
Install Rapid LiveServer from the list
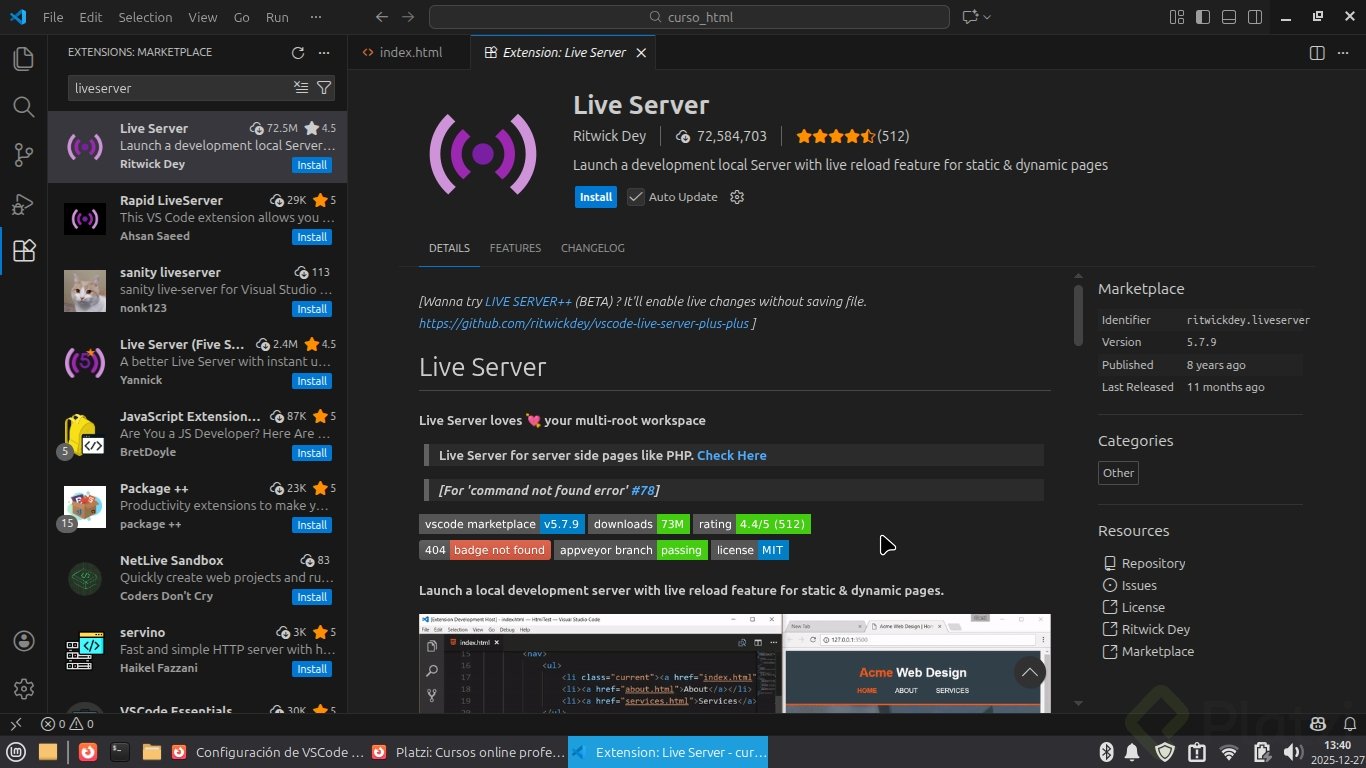tap(312, 237)
